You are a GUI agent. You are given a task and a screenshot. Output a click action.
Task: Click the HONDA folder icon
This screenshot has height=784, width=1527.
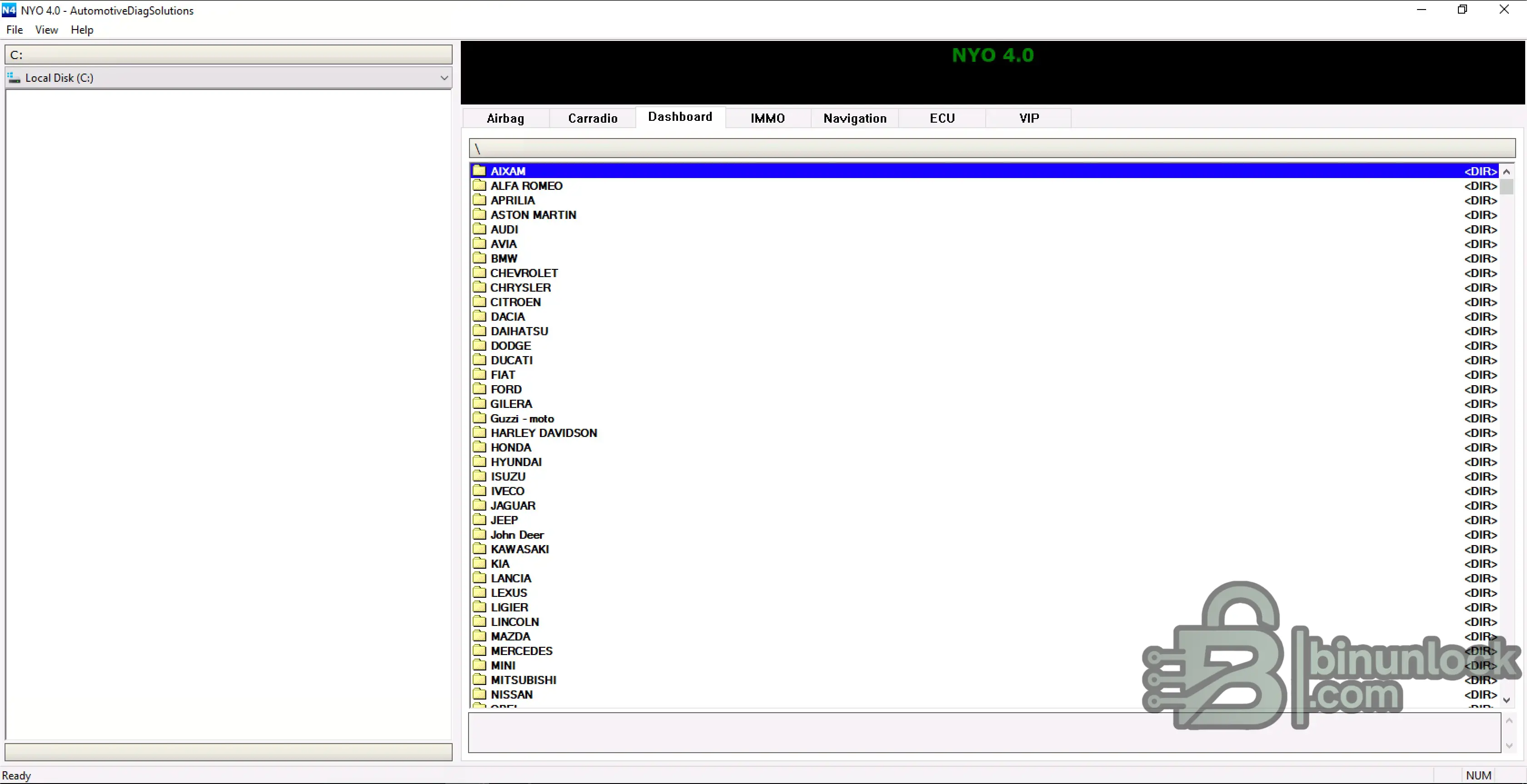(x=479, y=447)
